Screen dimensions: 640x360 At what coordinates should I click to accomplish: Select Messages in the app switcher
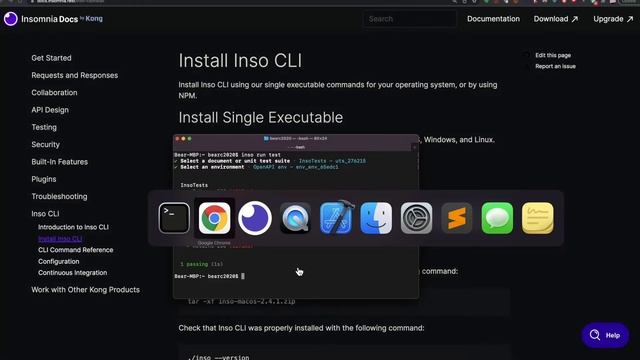click(x=497, y=218)
